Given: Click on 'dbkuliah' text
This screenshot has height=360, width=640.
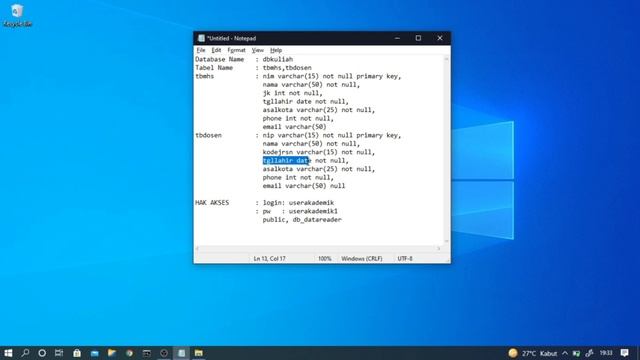Looking at the screenshot, I should 278,59.
